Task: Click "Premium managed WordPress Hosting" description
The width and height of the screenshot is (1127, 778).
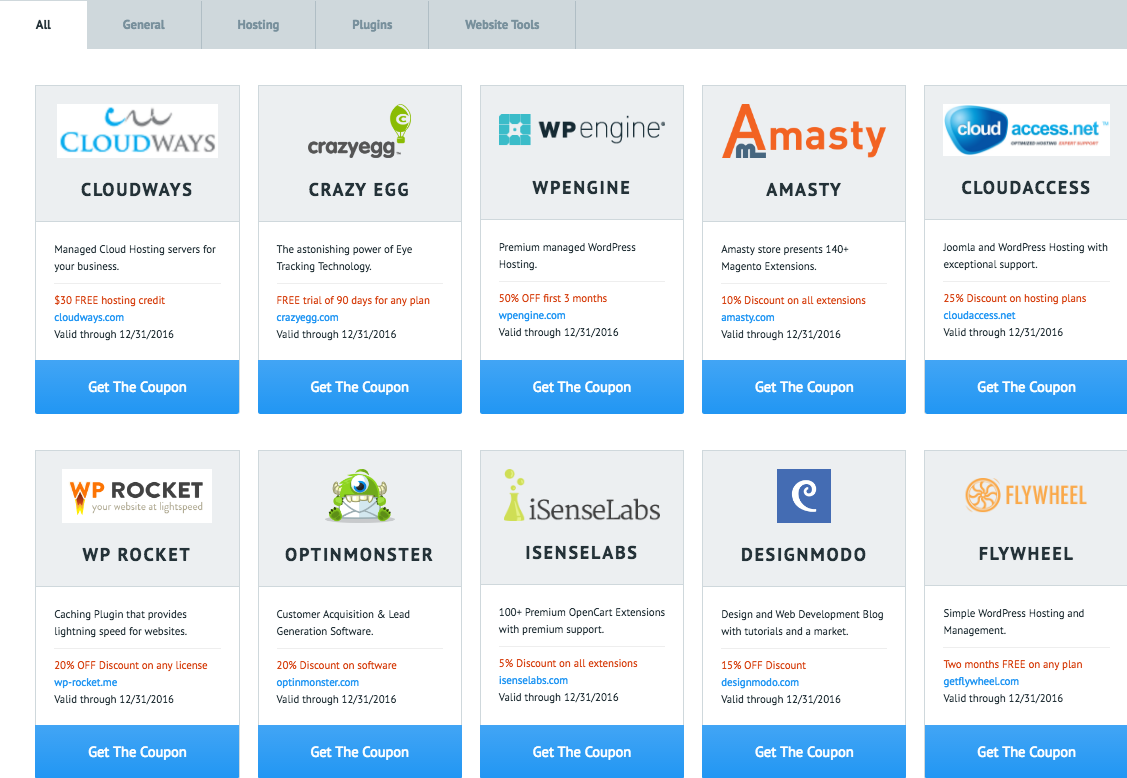Action: (567, 255)
